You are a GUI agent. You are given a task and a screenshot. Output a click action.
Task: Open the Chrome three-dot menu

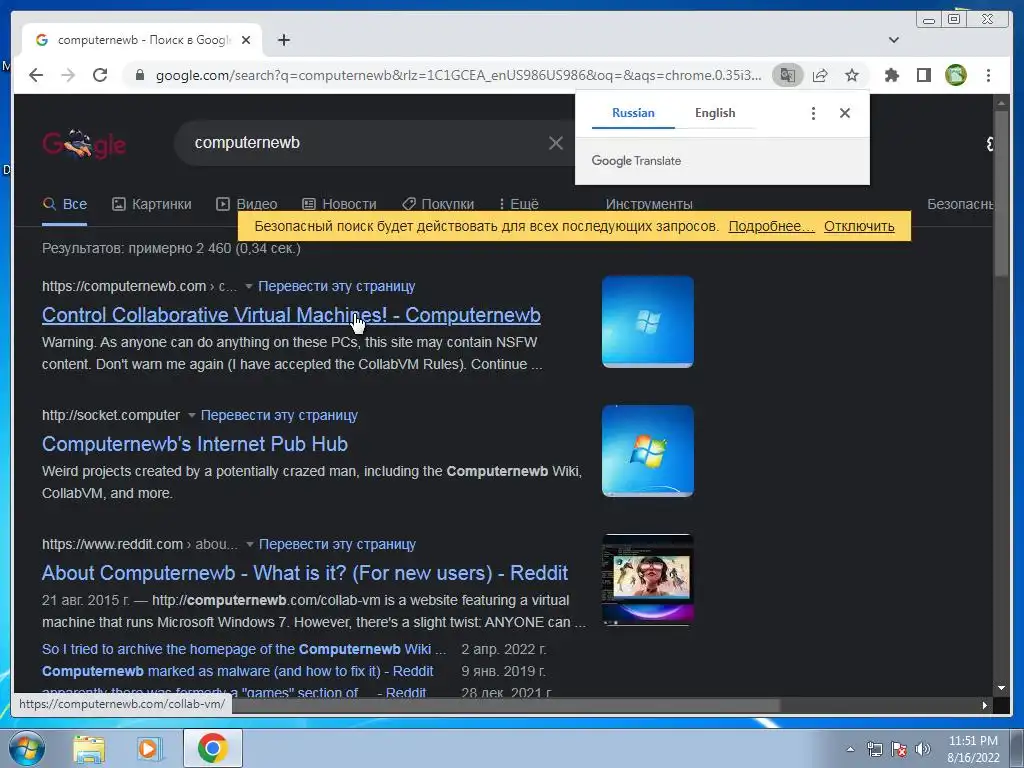988,75
